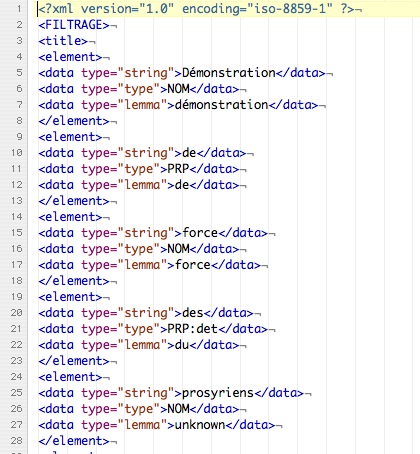Click the NOM type line on line 26
This screenshot has height=454, width=420.
pos(138,409)
